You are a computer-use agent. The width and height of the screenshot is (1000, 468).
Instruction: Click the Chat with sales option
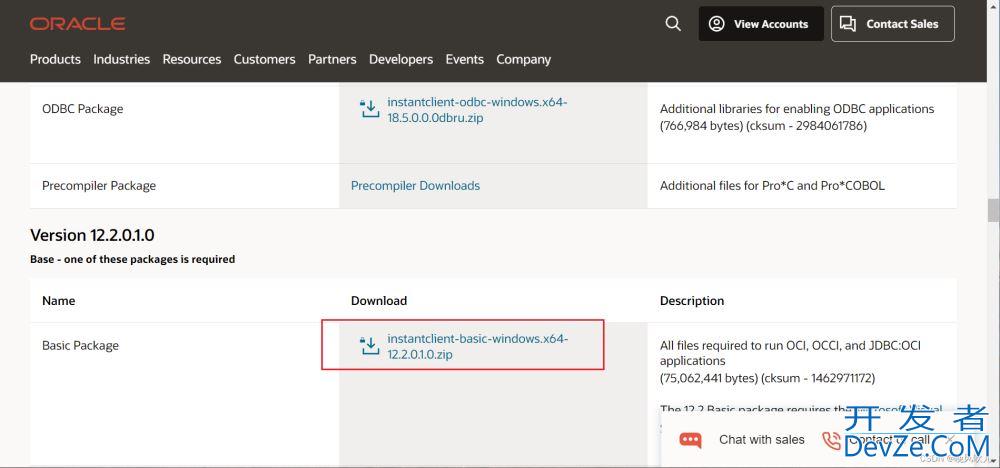pos(761,439)
